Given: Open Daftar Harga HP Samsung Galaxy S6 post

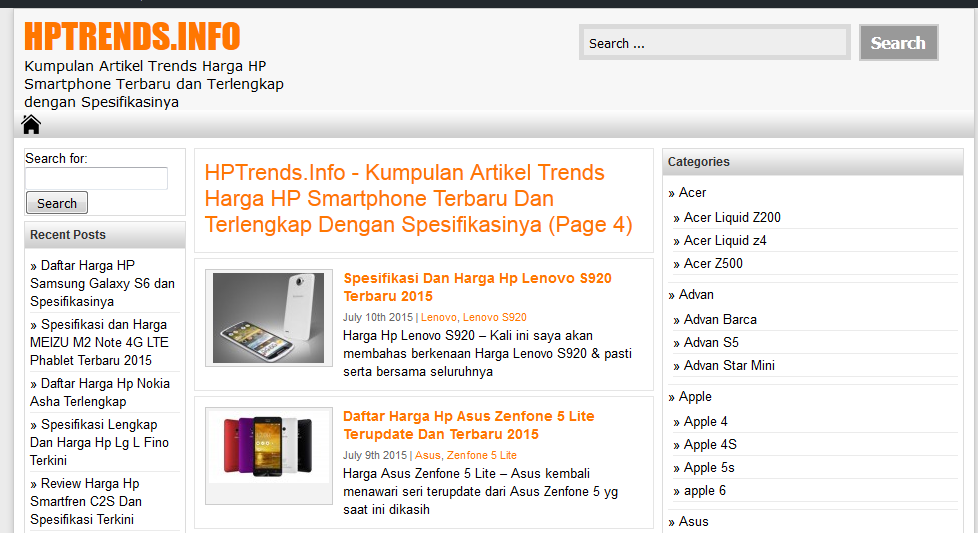Looking at the screenshot, I should click(x=102, y=284).
